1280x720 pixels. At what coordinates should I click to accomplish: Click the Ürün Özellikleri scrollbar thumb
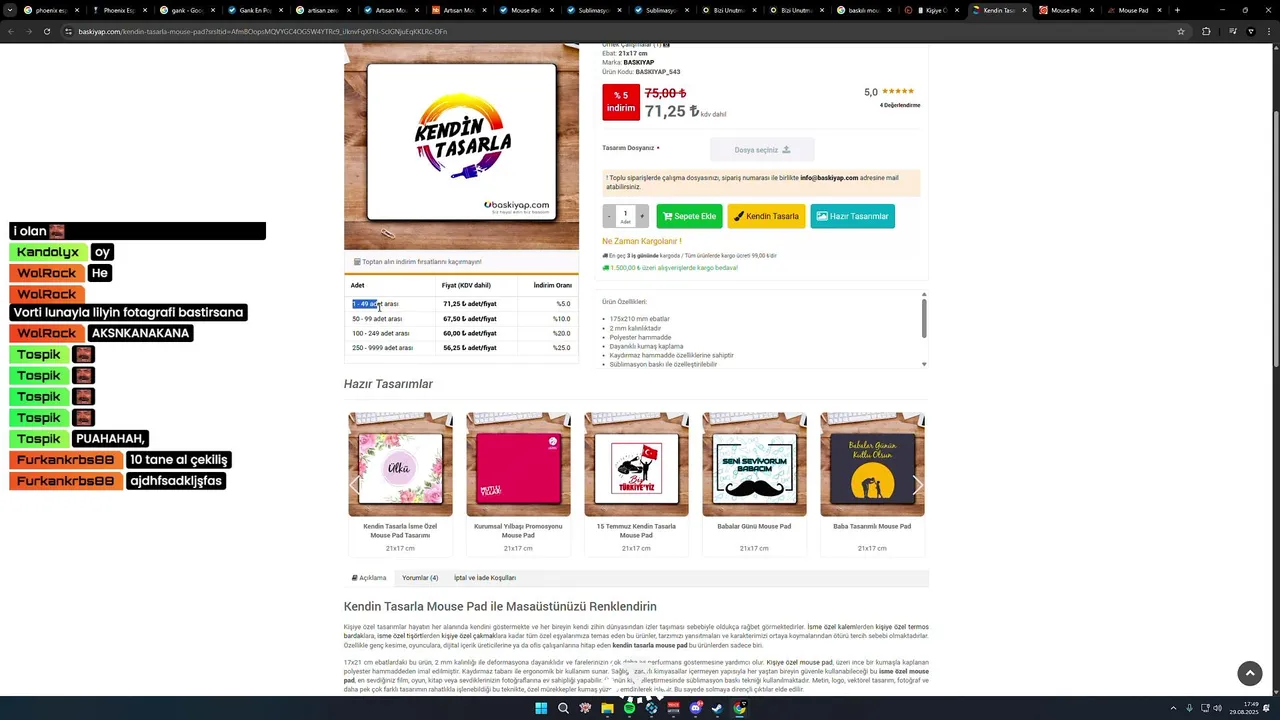(x=924, y=318)
